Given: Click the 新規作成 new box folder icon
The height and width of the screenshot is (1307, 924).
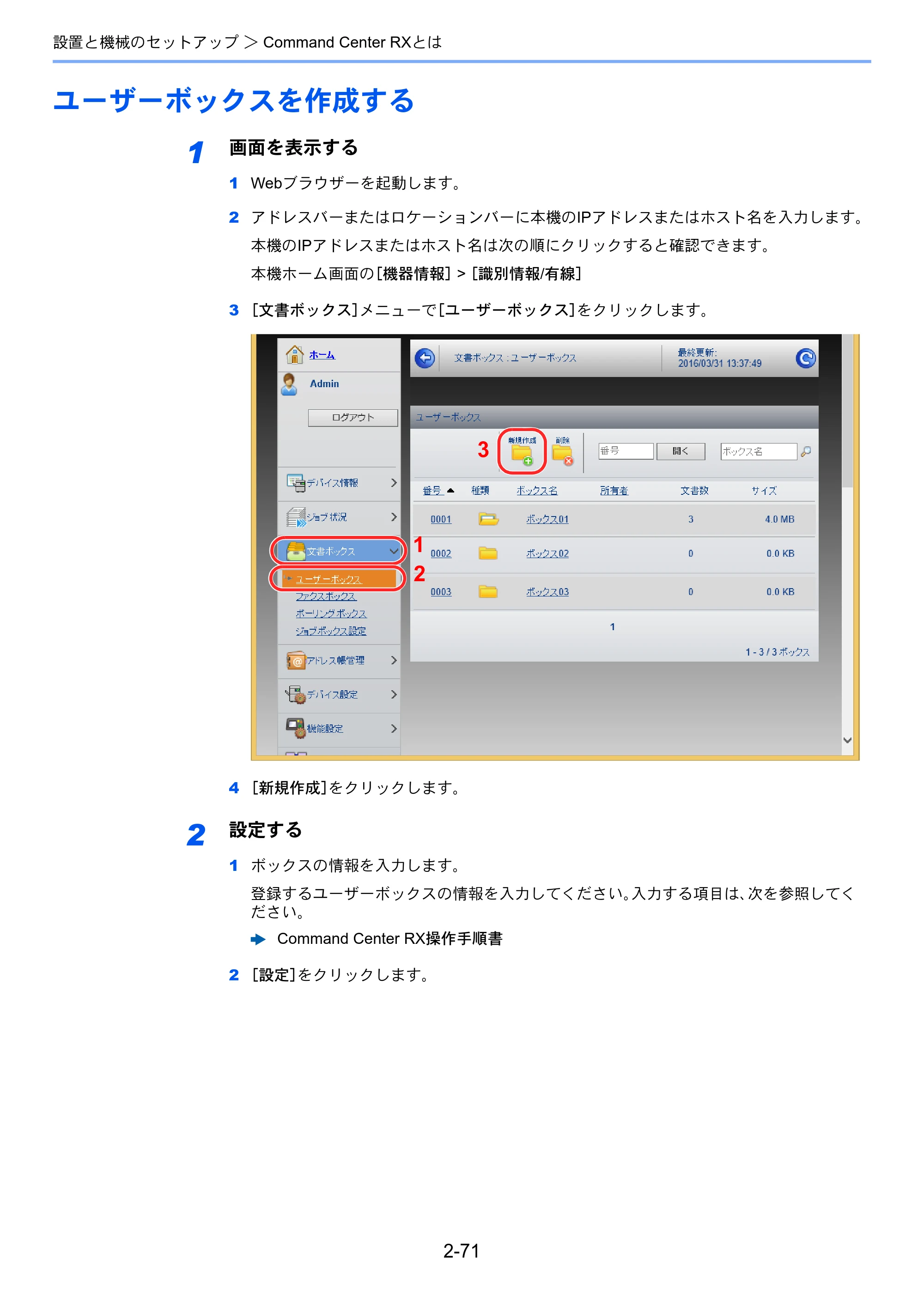Looking at the screenshot, I should (x=522, y=455).
